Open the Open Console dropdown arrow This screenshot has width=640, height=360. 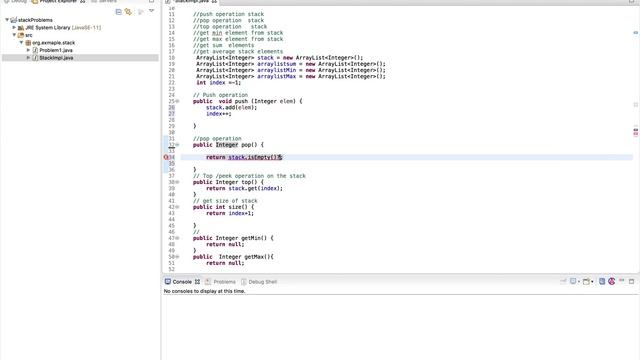coord(592,282)
